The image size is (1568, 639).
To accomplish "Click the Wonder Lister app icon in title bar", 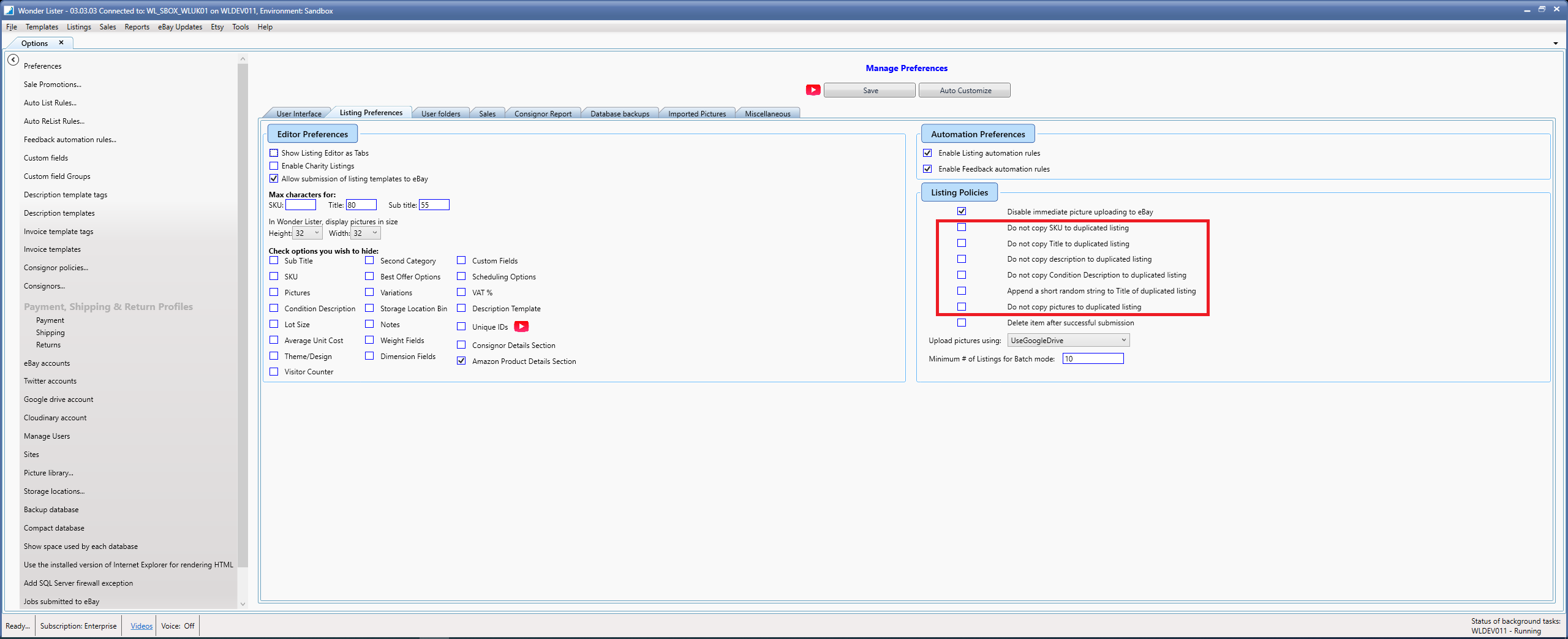I will point(9,10).
